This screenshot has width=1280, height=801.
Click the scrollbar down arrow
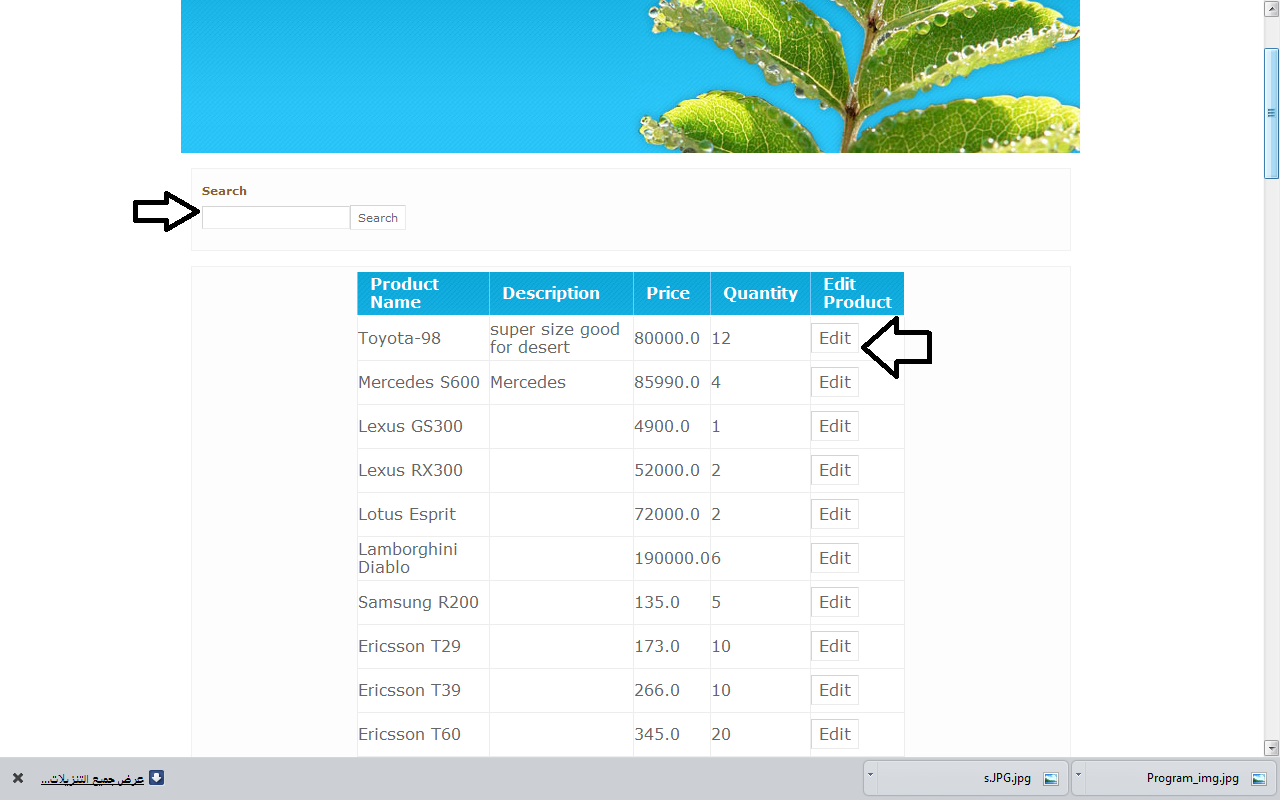point(1272,747)
